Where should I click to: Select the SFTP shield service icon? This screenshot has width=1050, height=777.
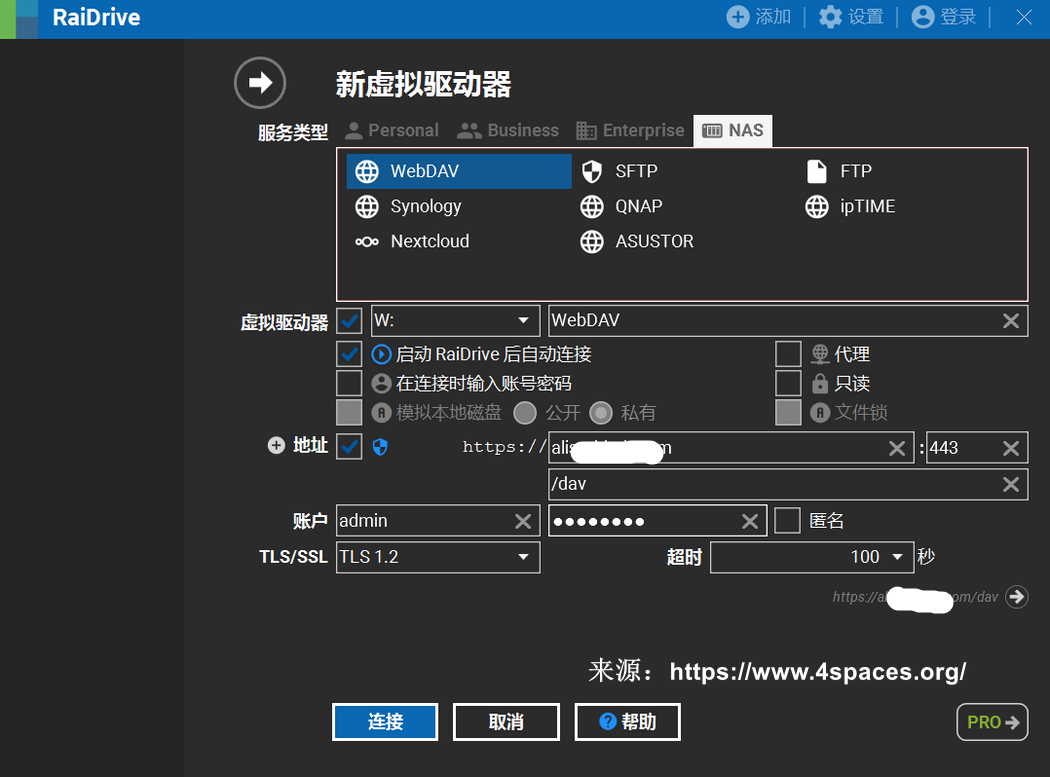pyautogui.click(x=592, y=171)
